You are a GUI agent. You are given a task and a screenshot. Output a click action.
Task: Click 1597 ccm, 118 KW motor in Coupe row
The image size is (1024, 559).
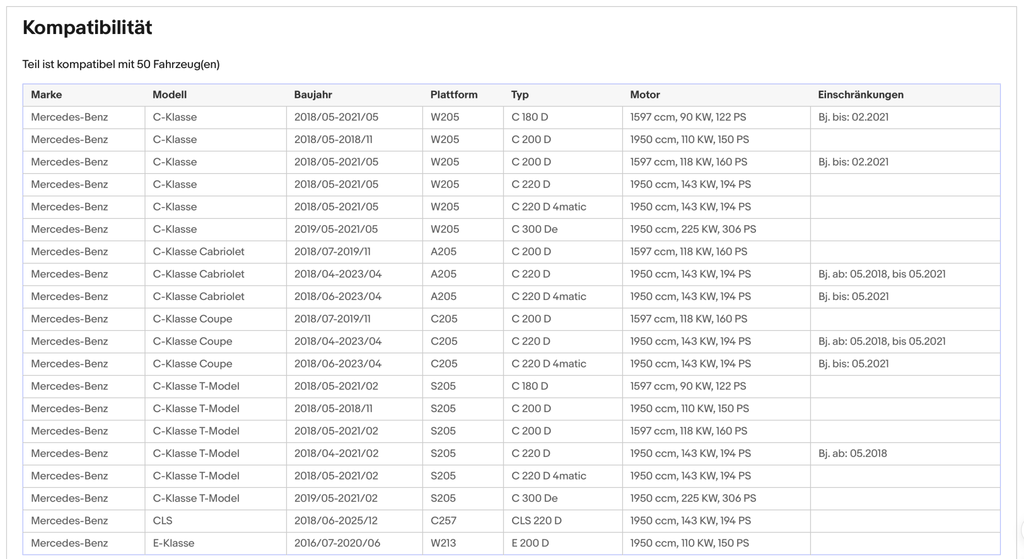[x=688, y=319]
